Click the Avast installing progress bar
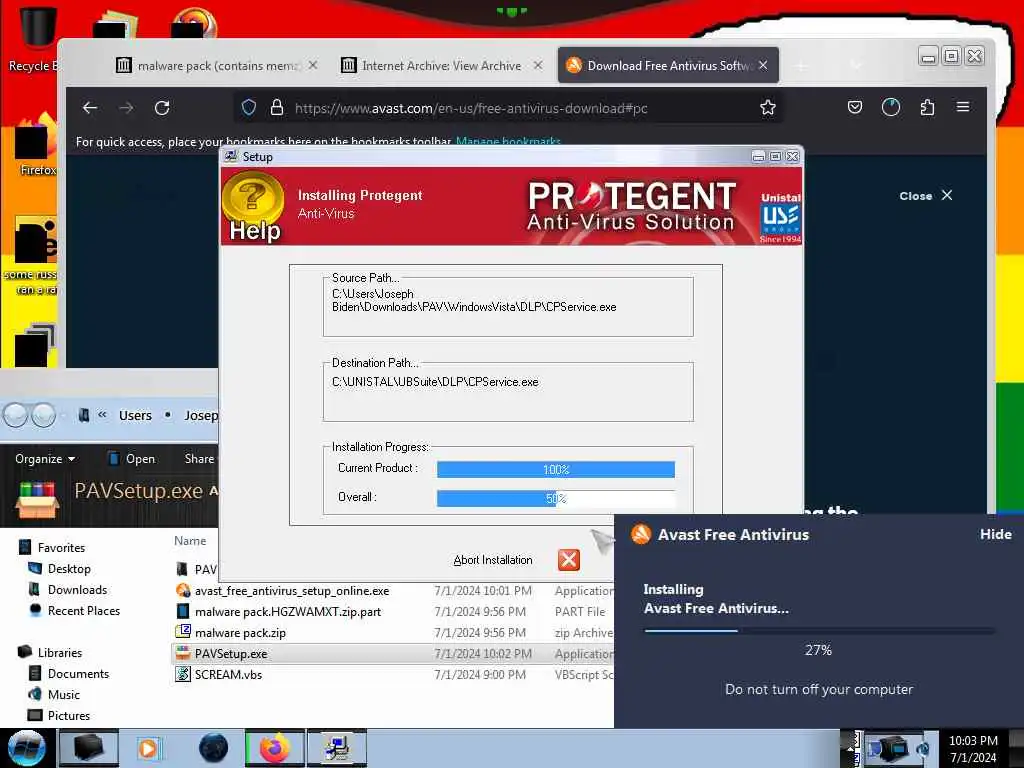 819,631
